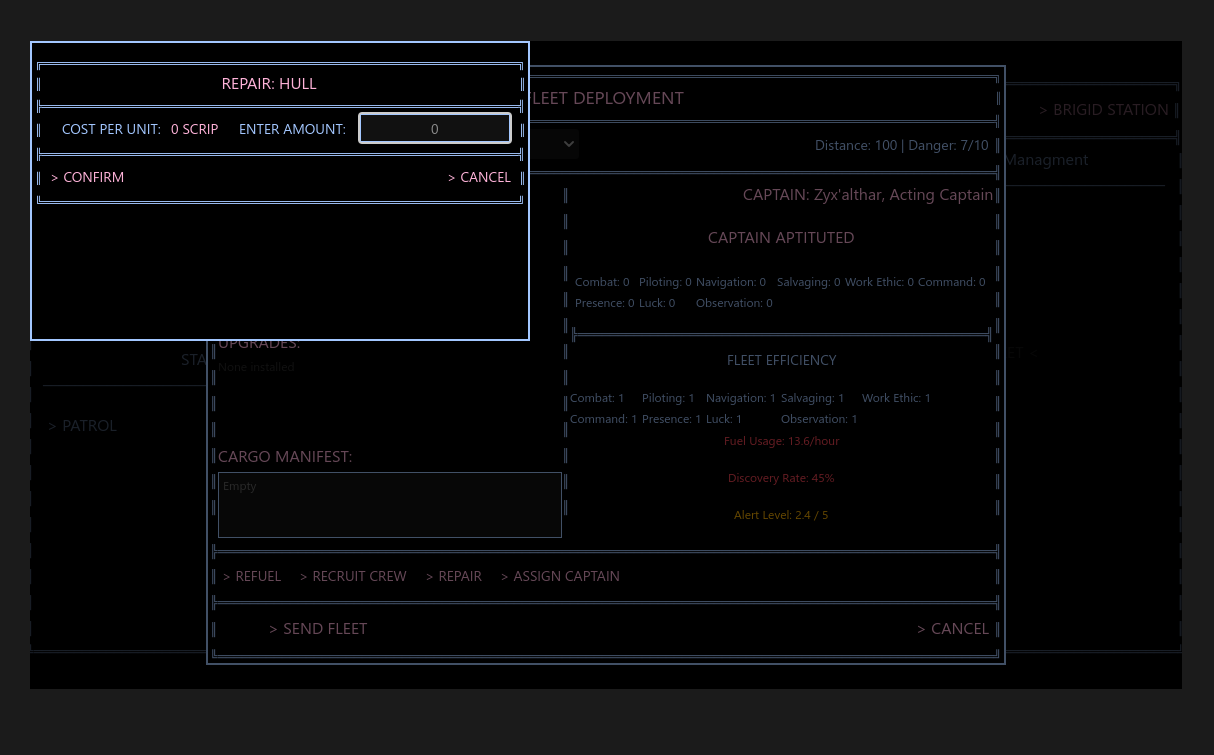Choose Recruit Crew action
This screenshot has width=1214, height=755.
pos(353,576)
